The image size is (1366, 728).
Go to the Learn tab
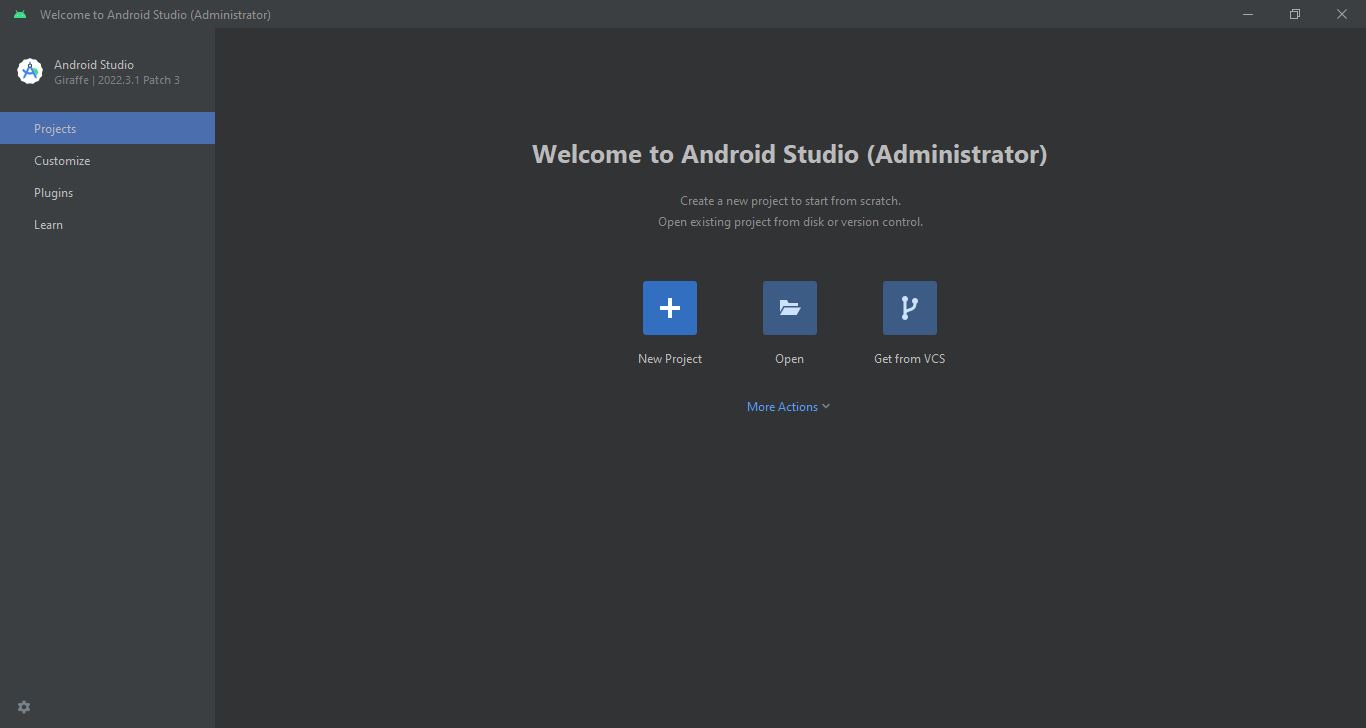(107, 224)
